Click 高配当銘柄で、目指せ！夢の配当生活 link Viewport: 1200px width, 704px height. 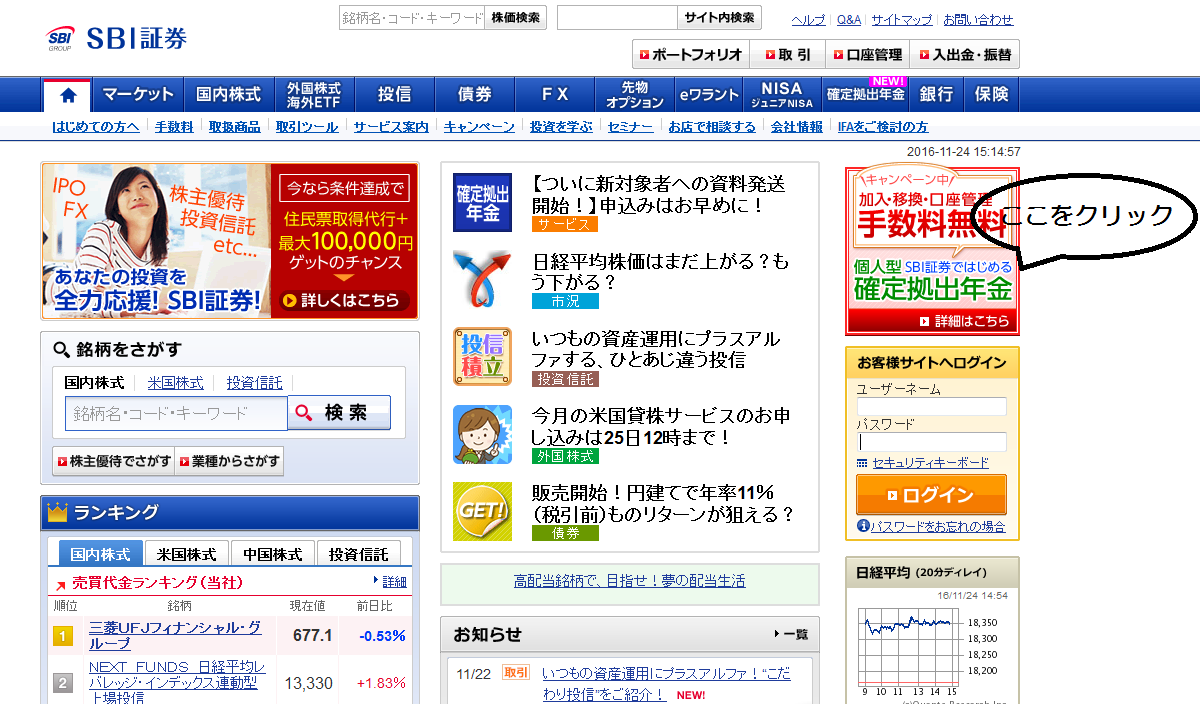(629, 581)
